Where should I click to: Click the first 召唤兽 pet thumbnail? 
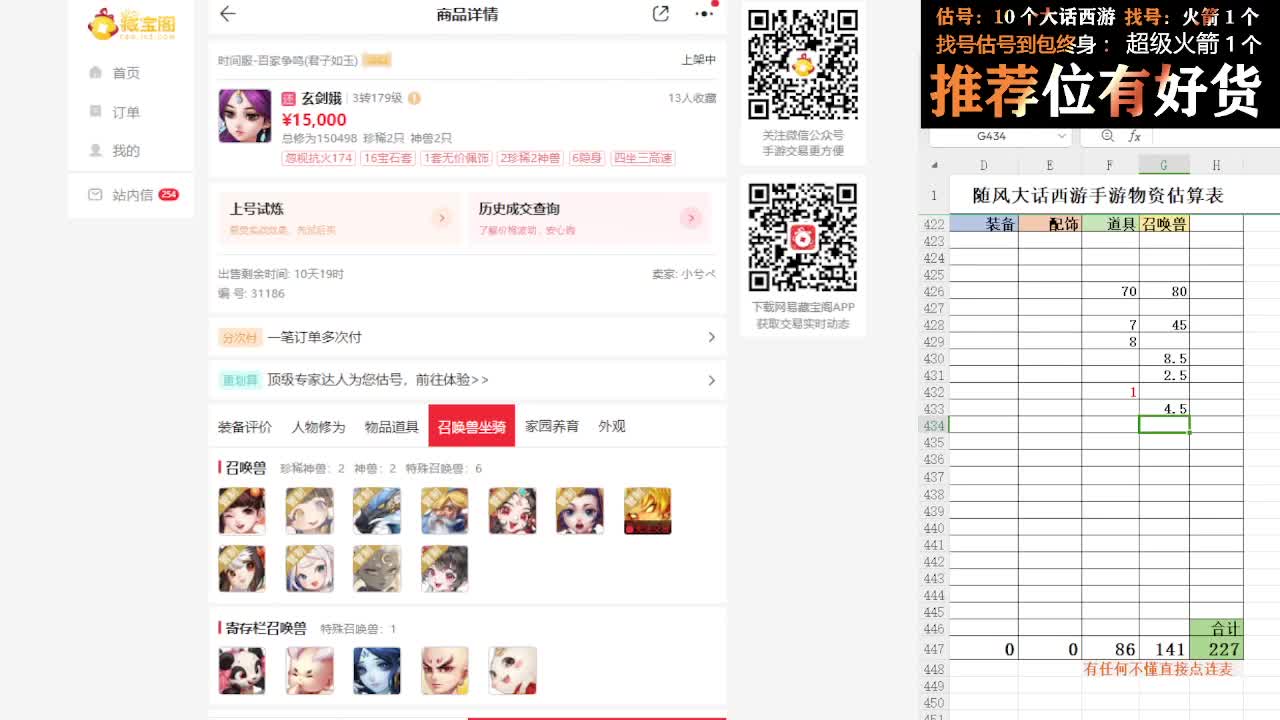tap(241, 510)
